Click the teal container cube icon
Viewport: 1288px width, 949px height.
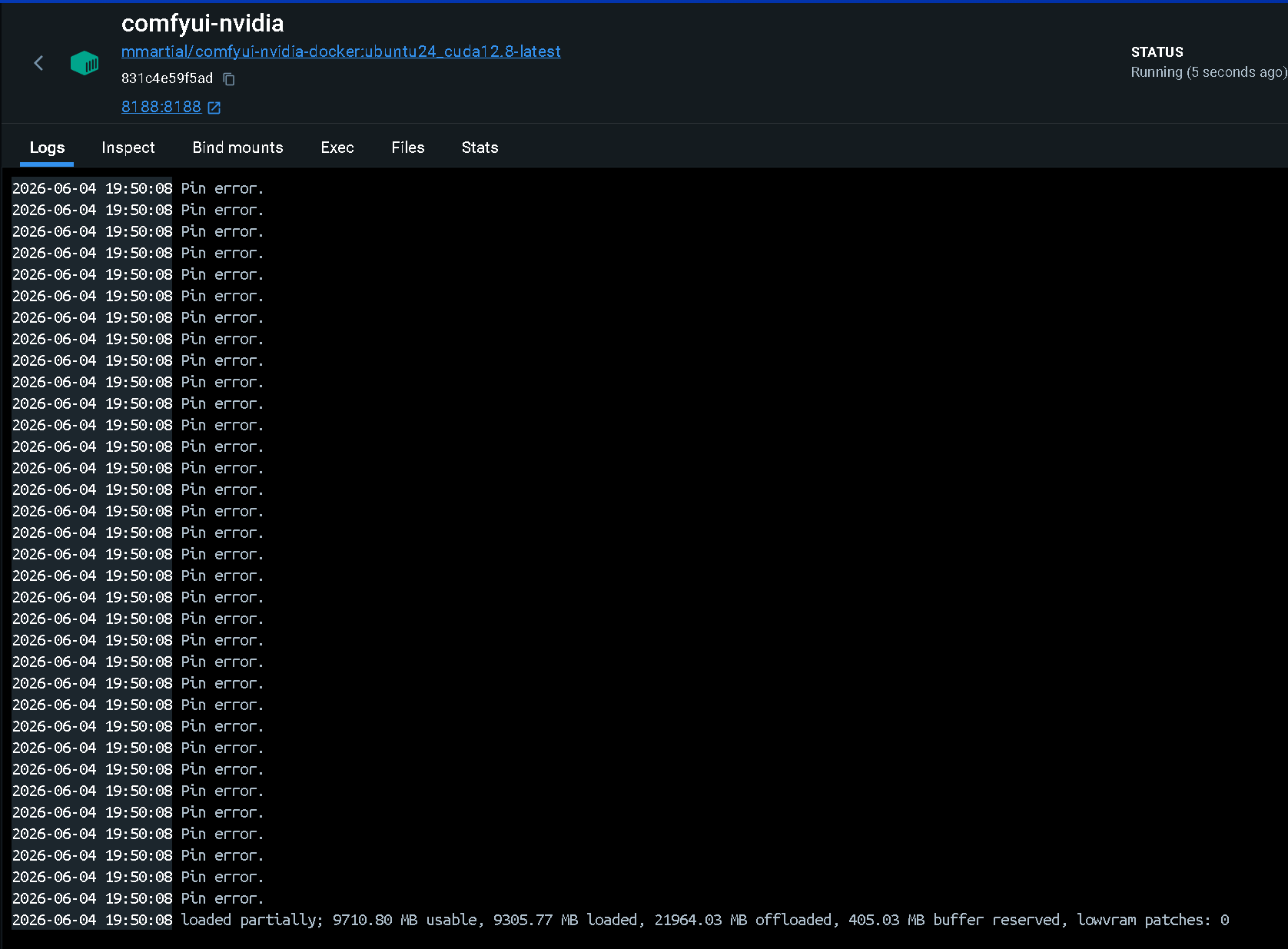[x=85, y=63]
